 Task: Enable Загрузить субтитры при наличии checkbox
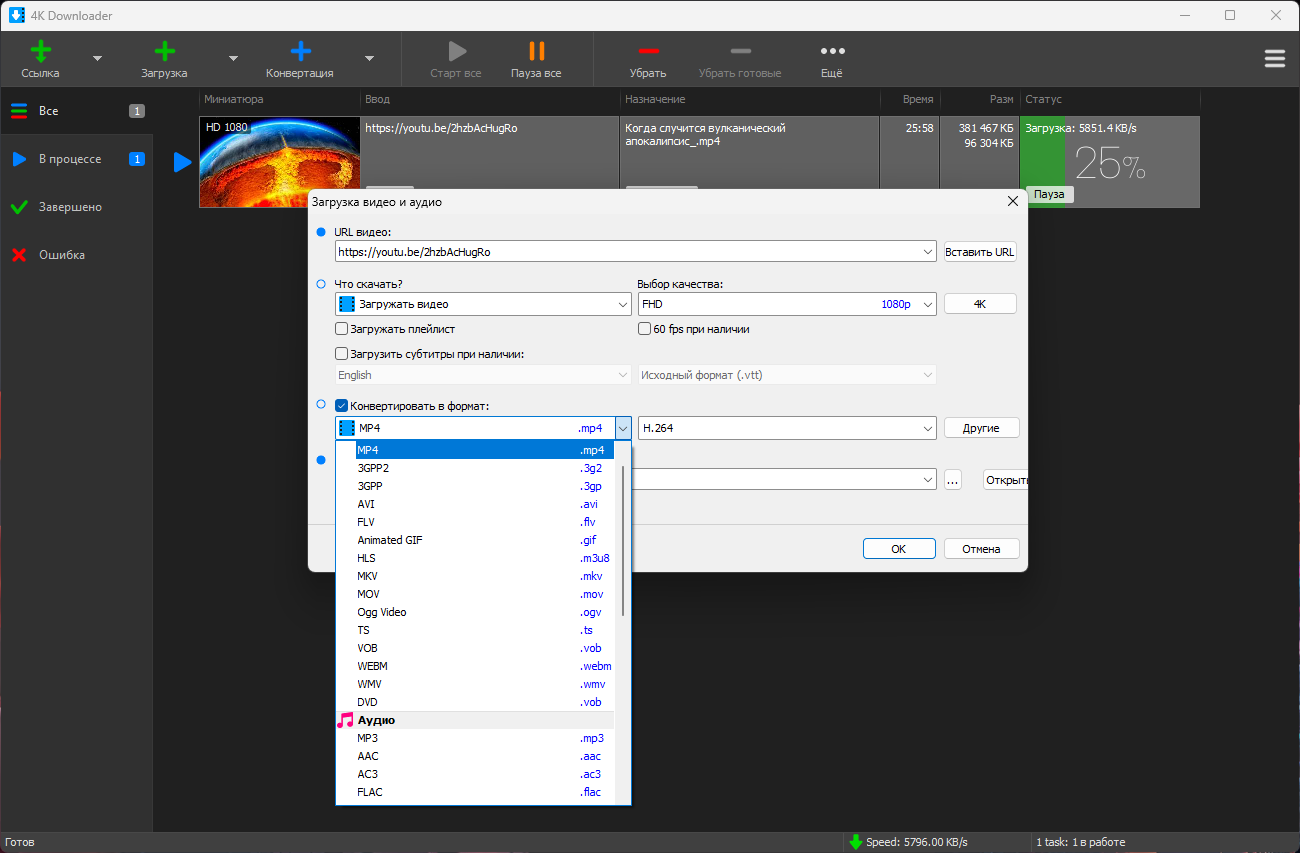point(342,354)
